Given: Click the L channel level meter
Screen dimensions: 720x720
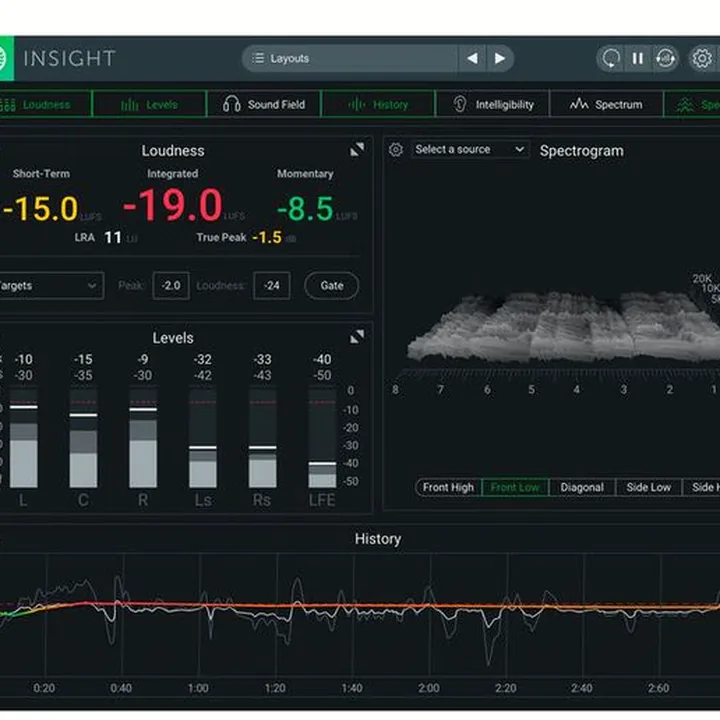Looking at the screenshot, I should [x=23, y=438].
